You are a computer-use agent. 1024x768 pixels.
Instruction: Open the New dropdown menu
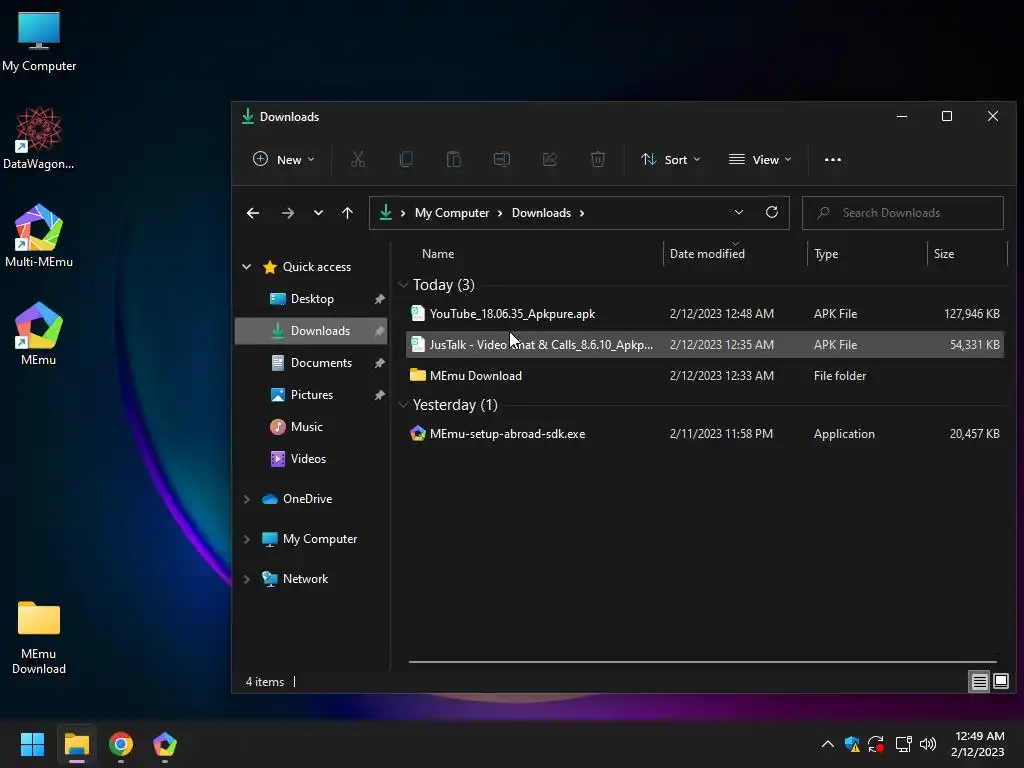click(283, 159)
